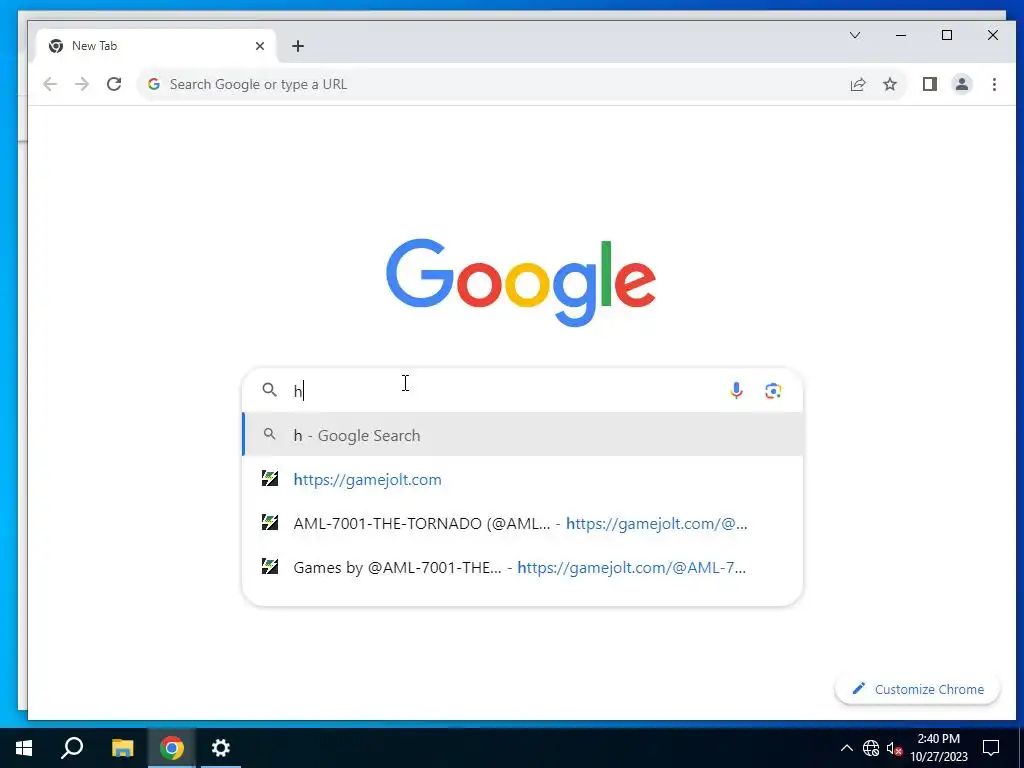Close the New Tab tab
1024x768 pixels.
260,46
